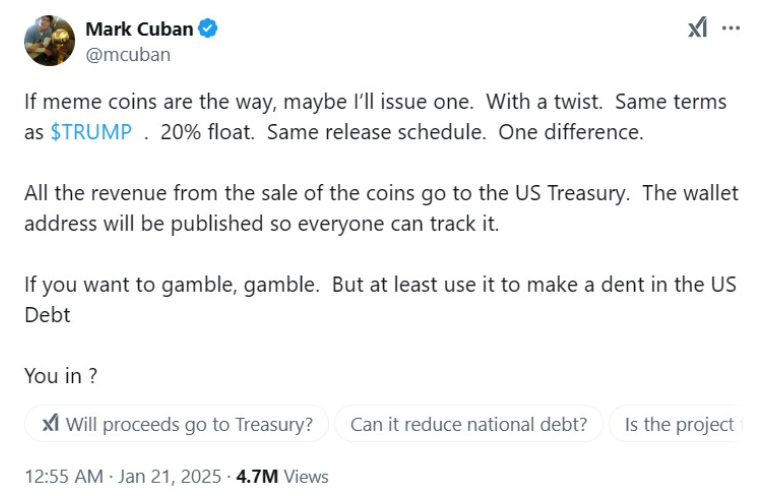Open the three-dot More options menu

pos(731,28)
